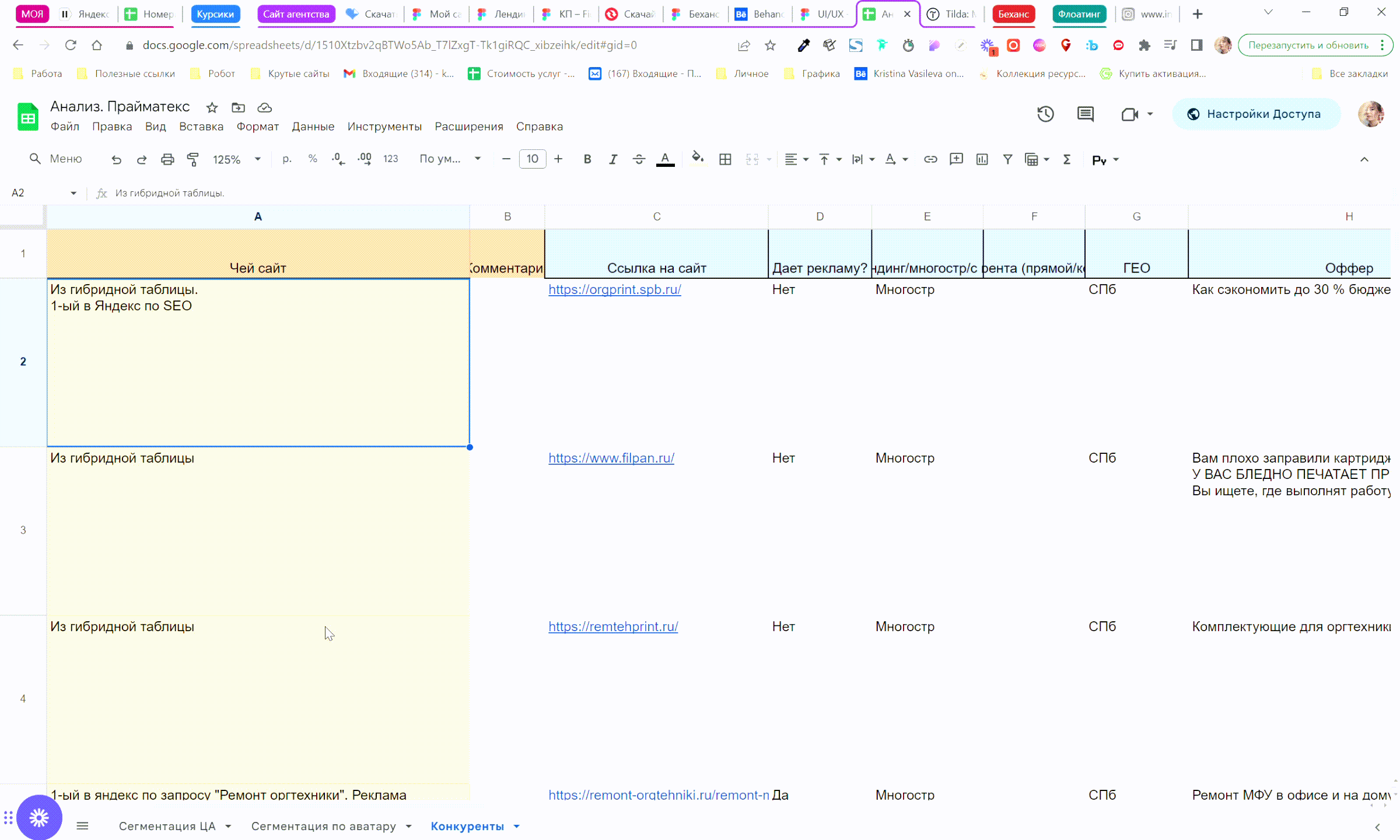This screenshot has height=840, width=1400.
Task: Open the orgprint.spb.ru link
Action: (x=614, y=289)
